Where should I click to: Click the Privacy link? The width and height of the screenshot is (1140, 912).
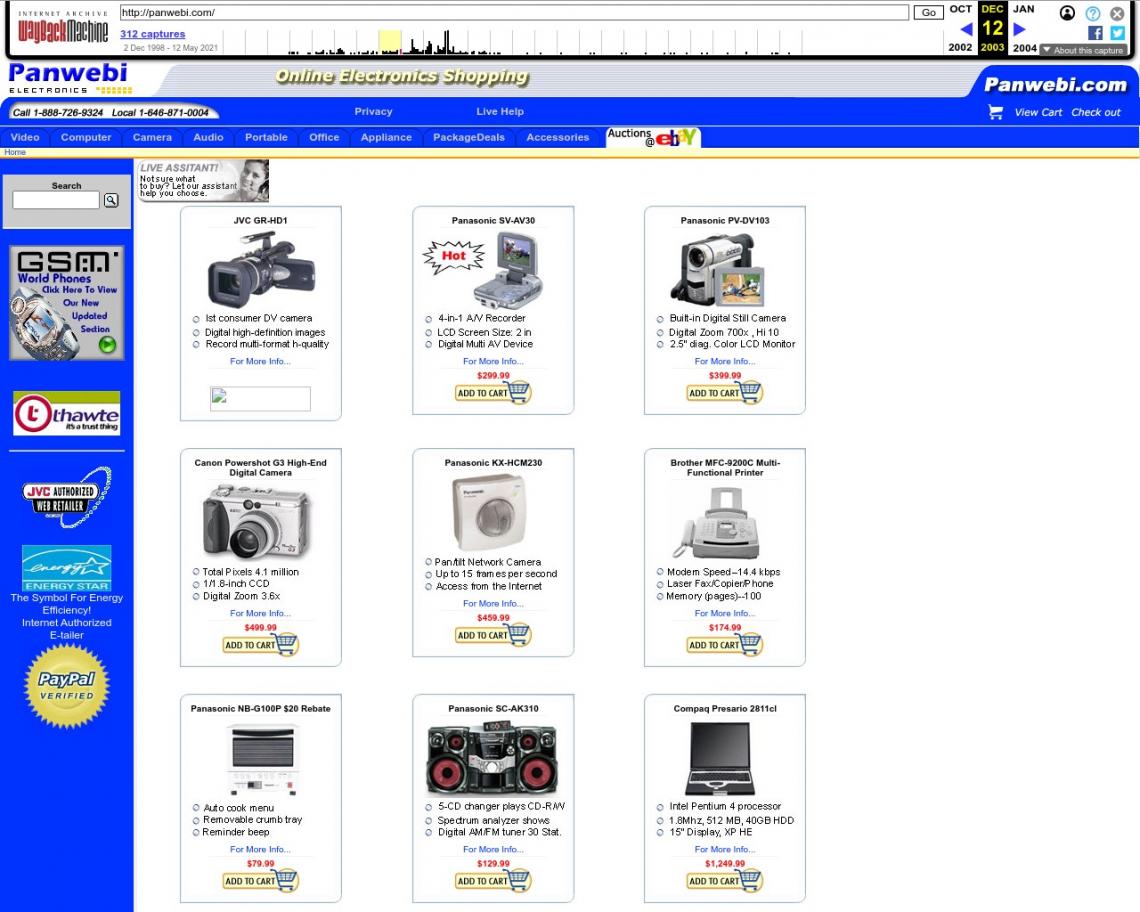373,112
